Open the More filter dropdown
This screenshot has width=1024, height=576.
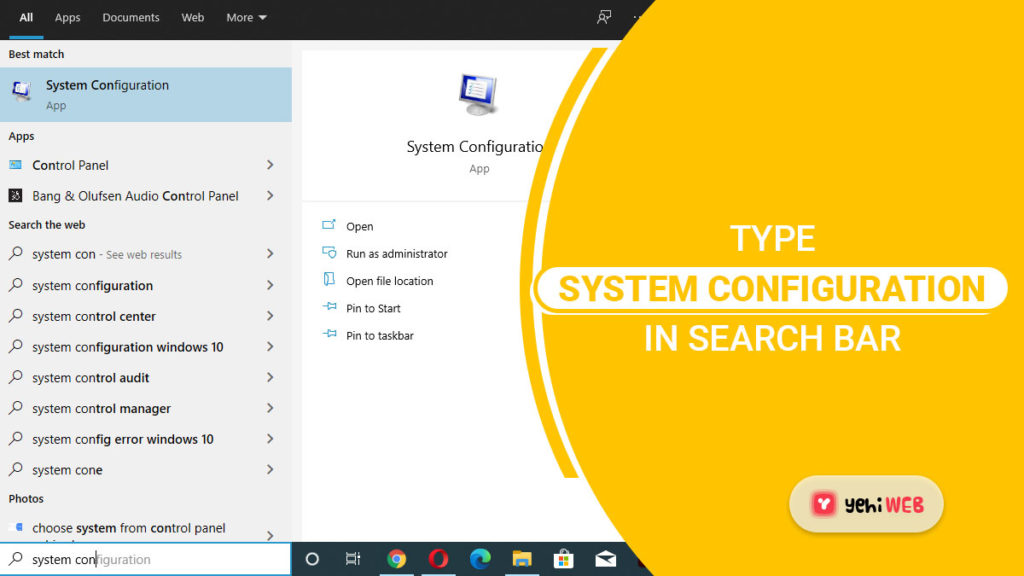tap(246, 18)
